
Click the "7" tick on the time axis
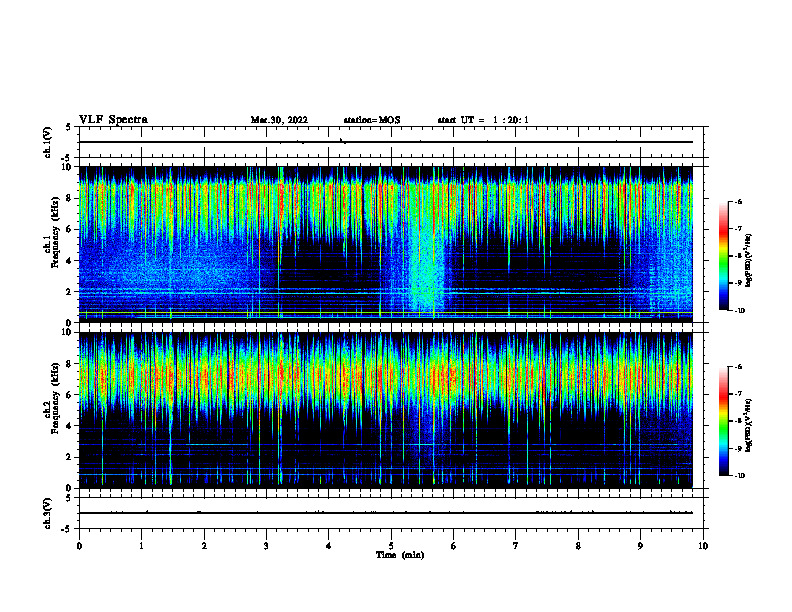(516, 546)
